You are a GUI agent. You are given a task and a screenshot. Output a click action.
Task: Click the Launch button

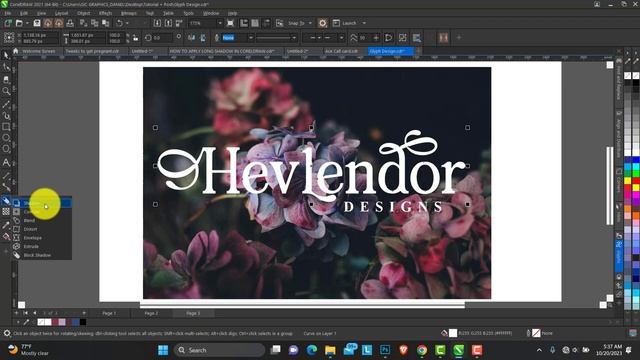coord(345,23)
